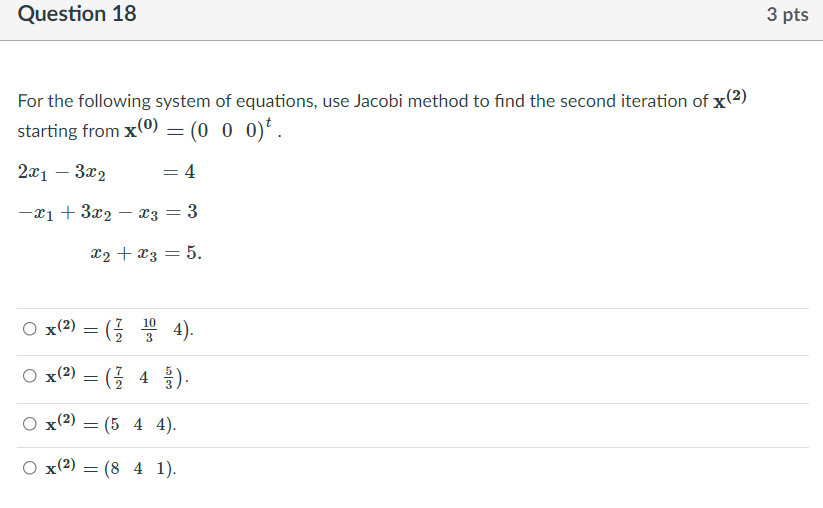Click the Question 18 heading
Screen dimensions: 823x508
tap(77, 14)
